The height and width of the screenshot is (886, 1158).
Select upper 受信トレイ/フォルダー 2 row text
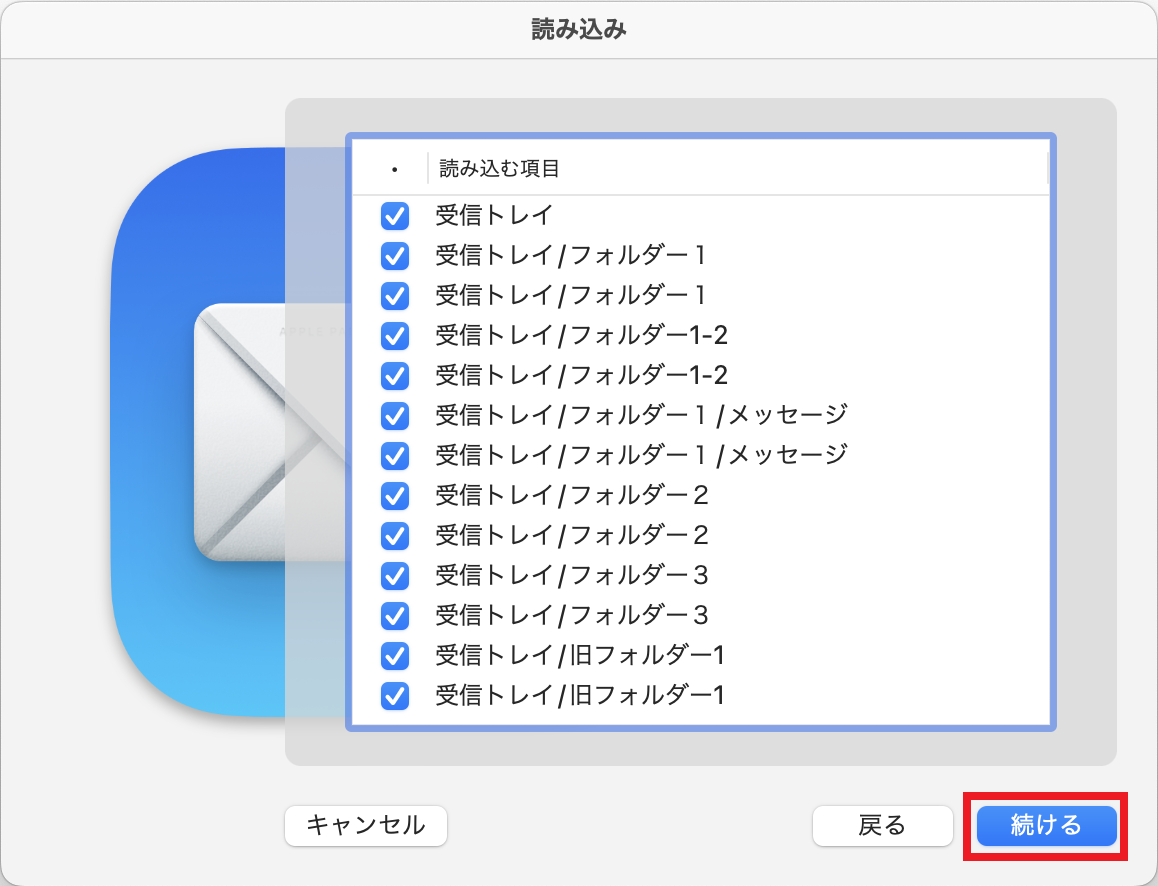[572, 495]
